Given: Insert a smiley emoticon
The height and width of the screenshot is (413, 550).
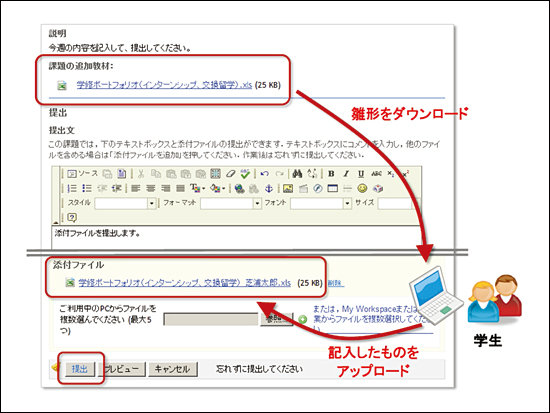Looking at the screenshot, I should [x=362, y=188].
